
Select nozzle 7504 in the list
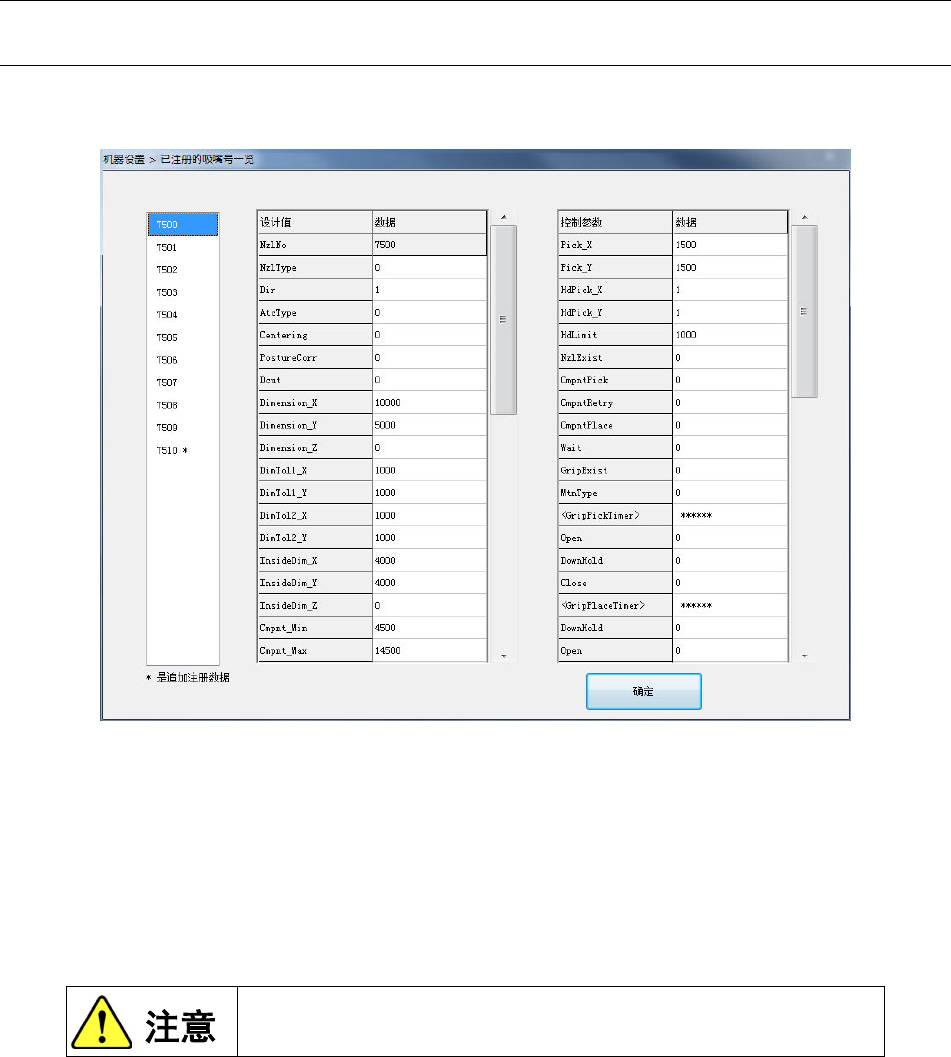click(183, 315)
